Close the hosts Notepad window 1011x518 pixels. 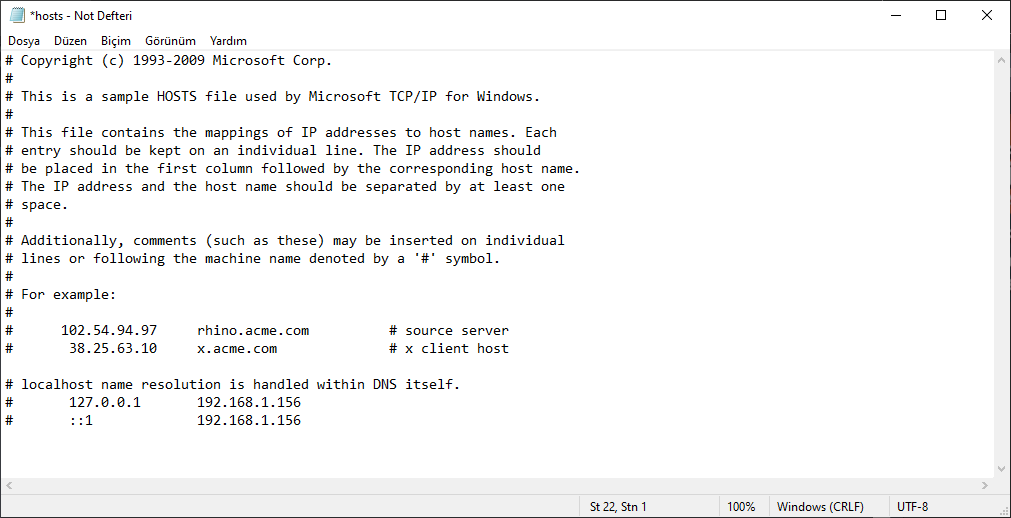tap(987, 15)
